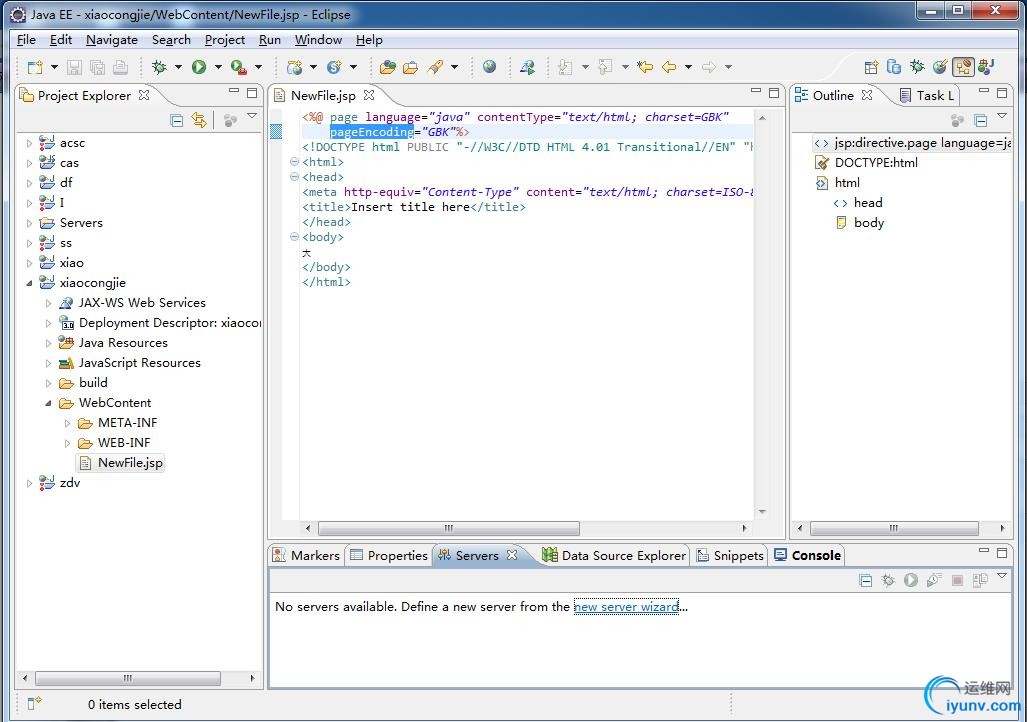Open the Navigate menu

[x=112, y=40]
